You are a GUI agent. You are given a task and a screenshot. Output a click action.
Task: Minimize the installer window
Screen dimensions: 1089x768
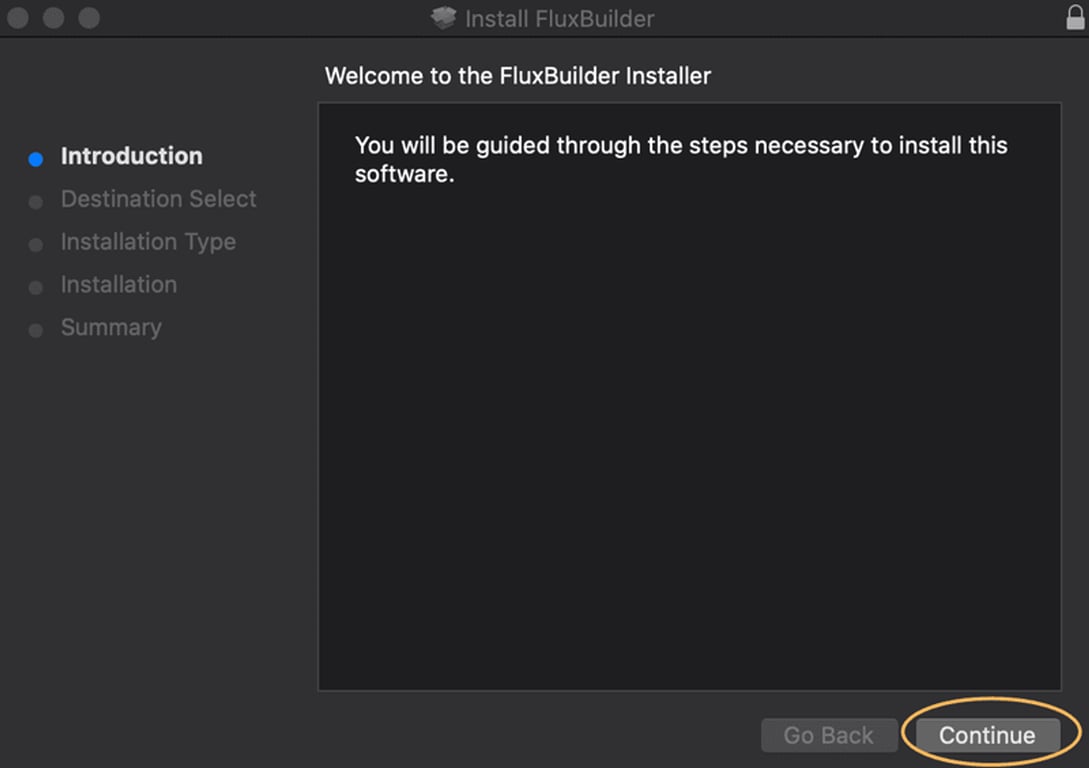[x=53, y=18]
